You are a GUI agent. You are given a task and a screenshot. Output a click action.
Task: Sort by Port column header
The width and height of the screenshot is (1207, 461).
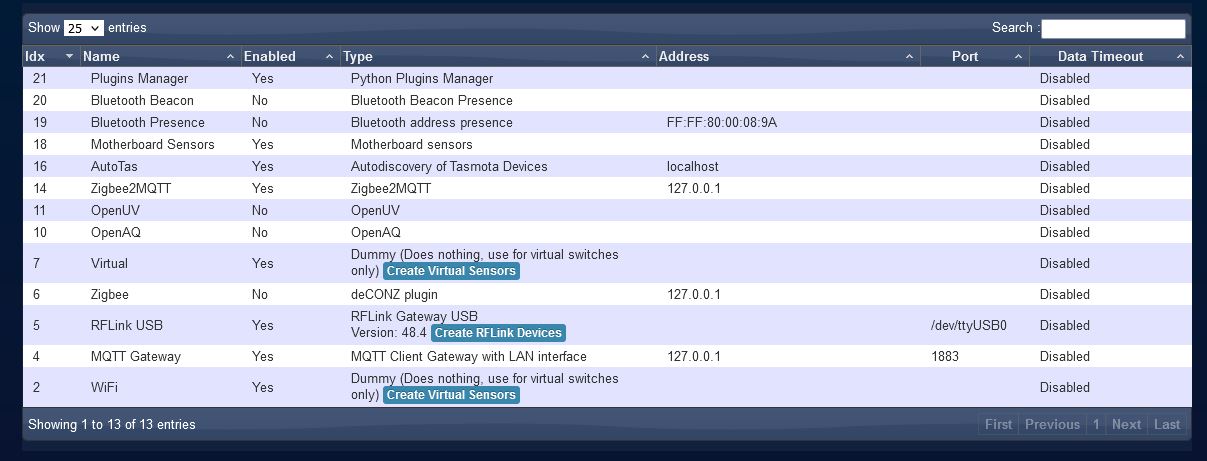point(973,57)
